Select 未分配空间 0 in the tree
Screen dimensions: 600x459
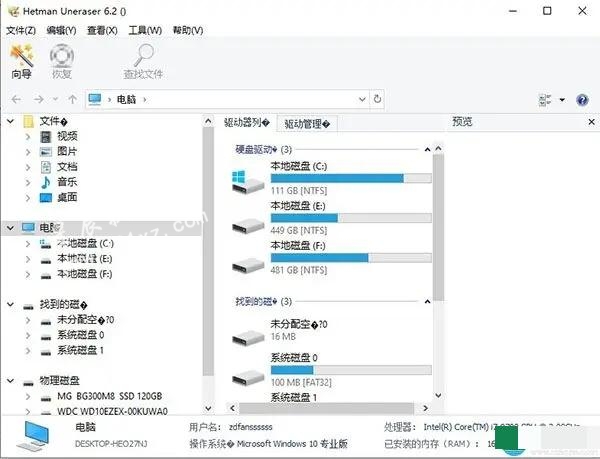(85, 320)
